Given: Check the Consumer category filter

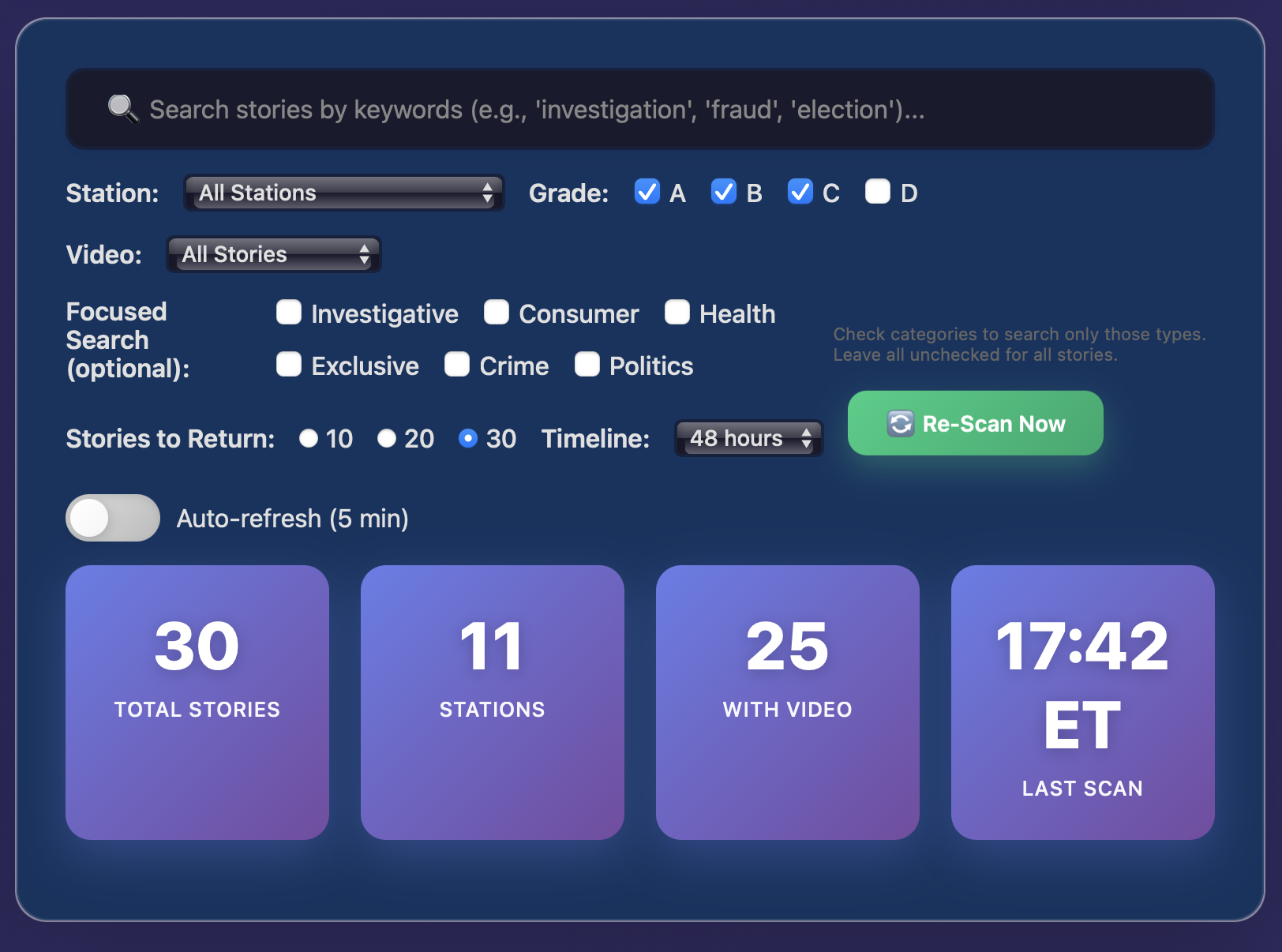Looking at the screenshot, I should (497, 313).
